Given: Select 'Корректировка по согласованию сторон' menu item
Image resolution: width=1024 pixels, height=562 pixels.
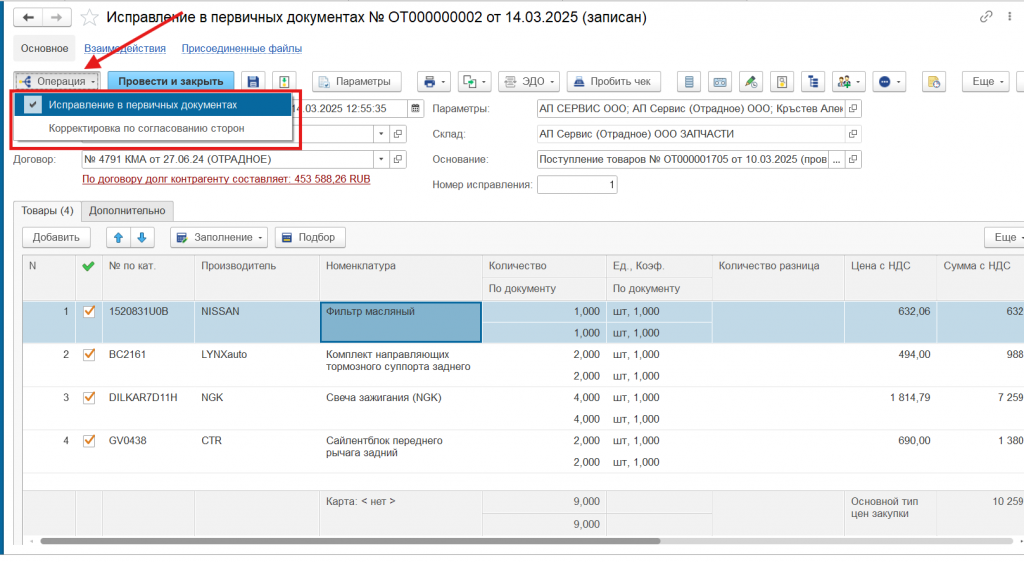Looking at the screenshot, I should coord(146,128).
